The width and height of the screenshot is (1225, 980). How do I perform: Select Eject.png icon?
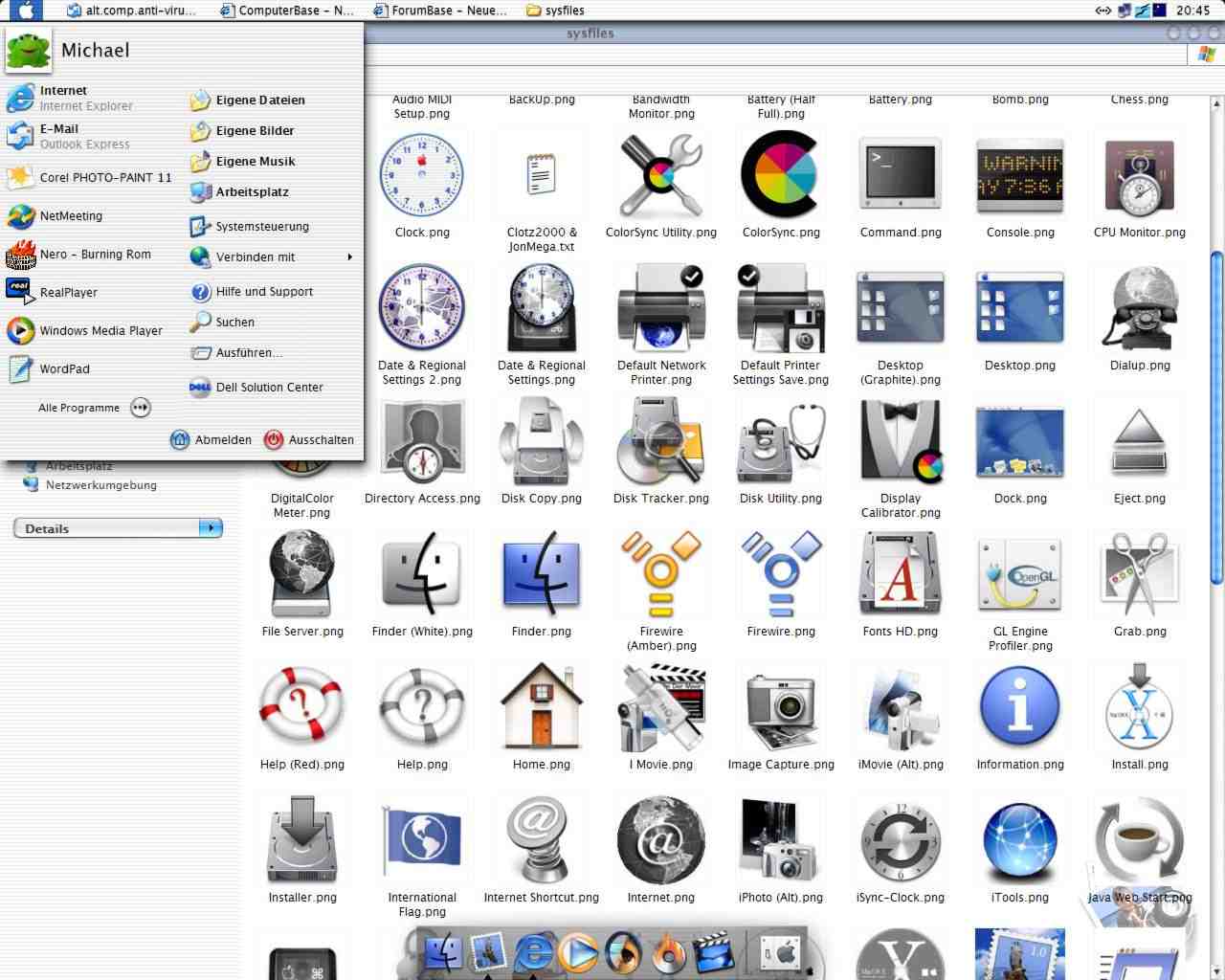[x=1140, y=442]
